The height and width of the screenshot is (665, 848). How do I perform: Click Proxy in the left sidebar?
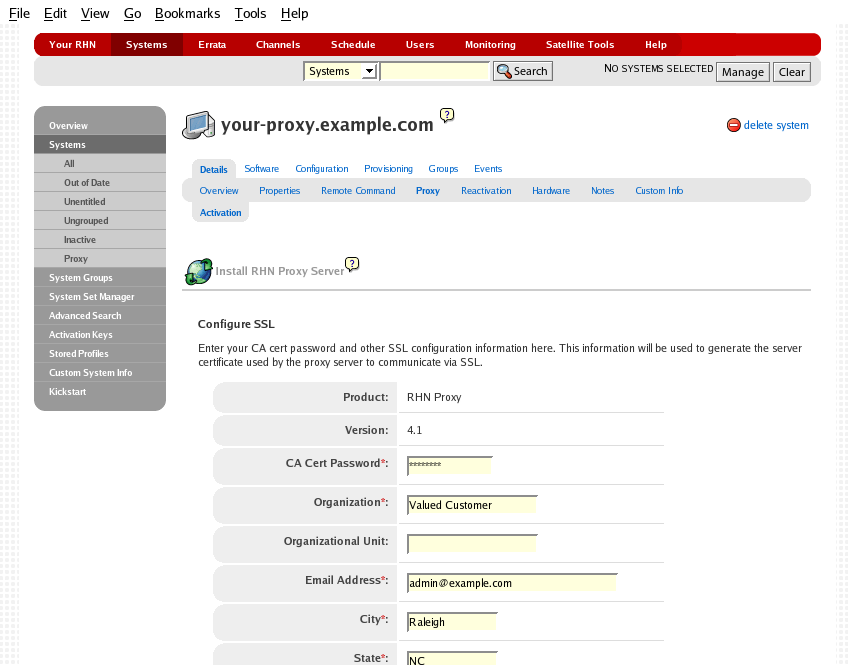coord(100,258)
